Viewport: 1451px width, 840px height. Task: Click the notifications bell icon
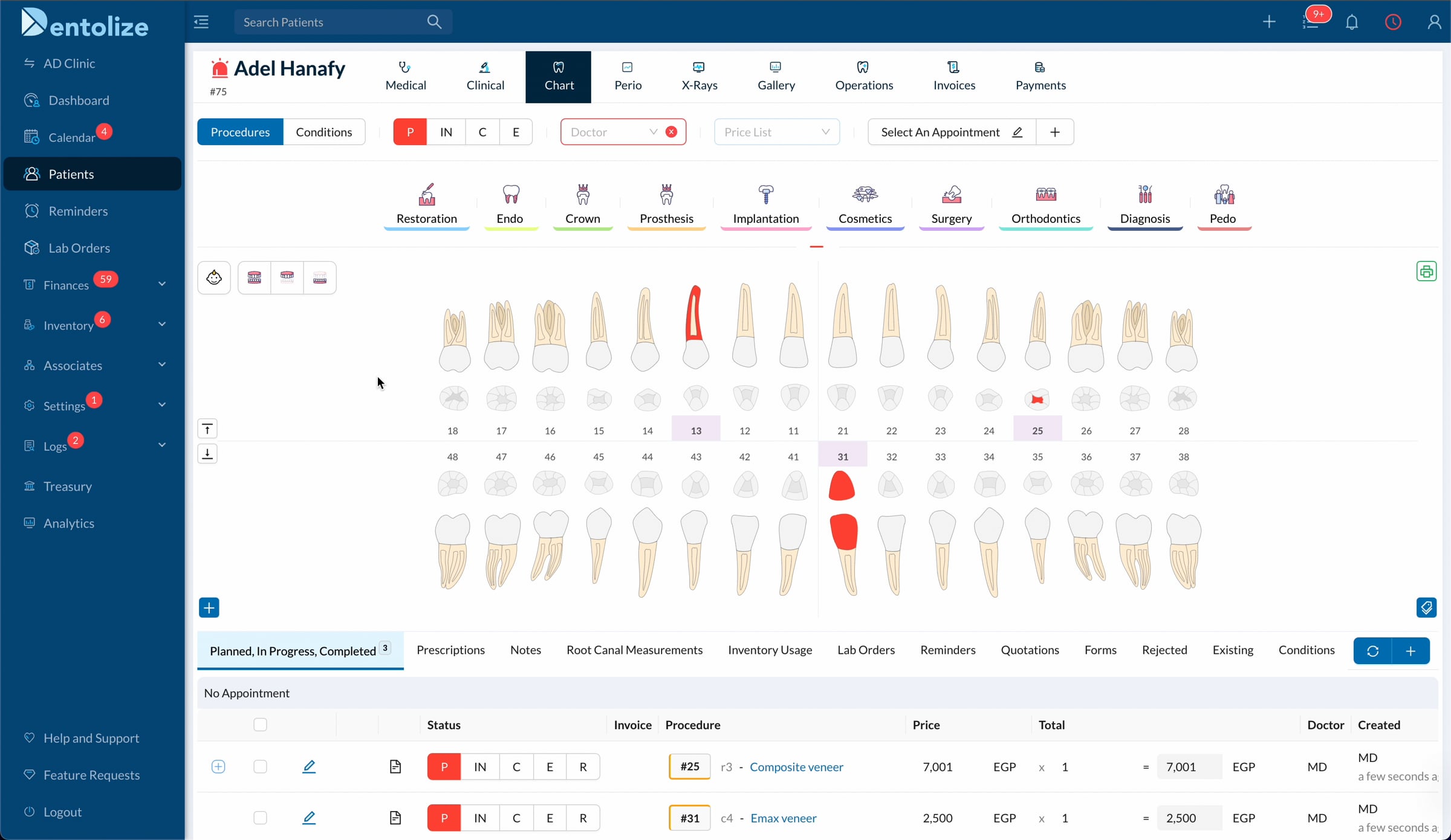[1352, 22]
